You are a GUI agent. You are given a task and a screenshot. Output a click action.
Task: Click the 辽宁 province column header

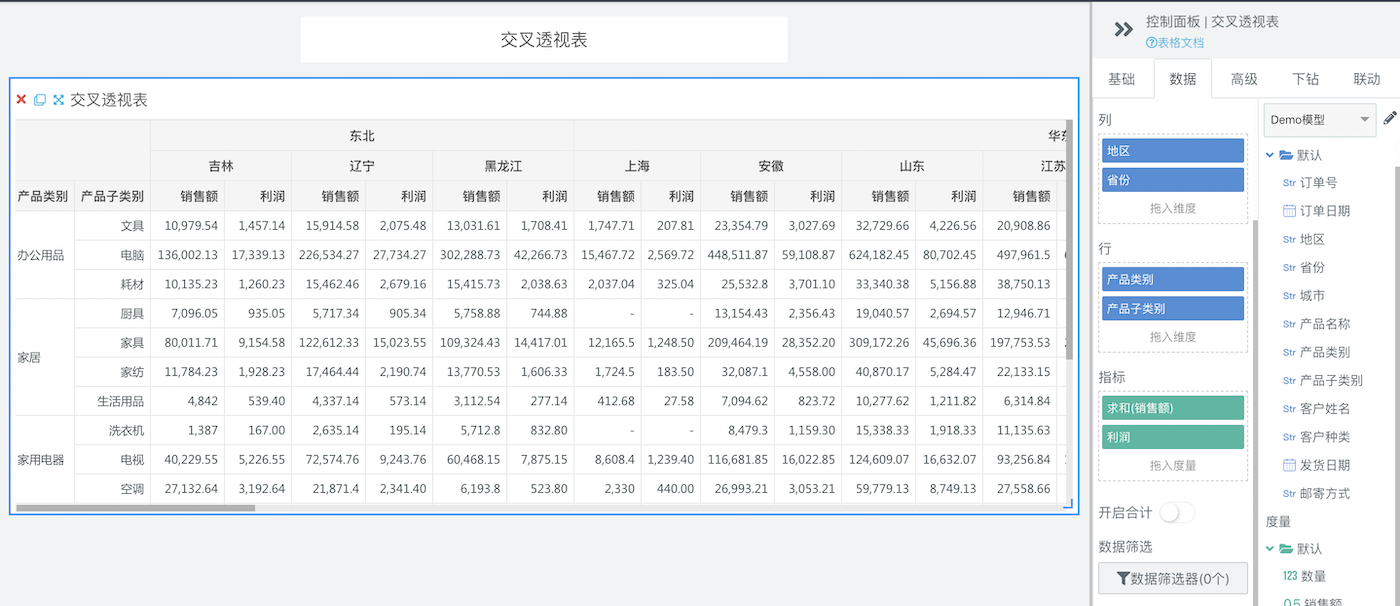coord(362,166)
